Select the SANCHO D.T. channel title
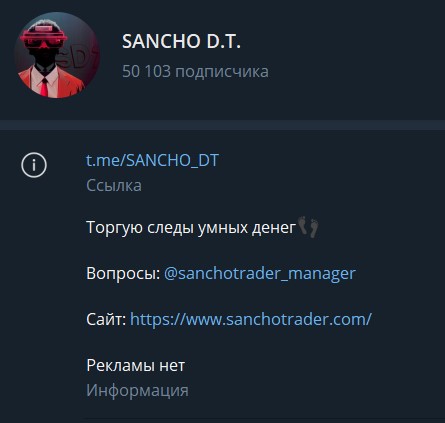445x423 pixels. pyautogui.click(x=181, y=41)
